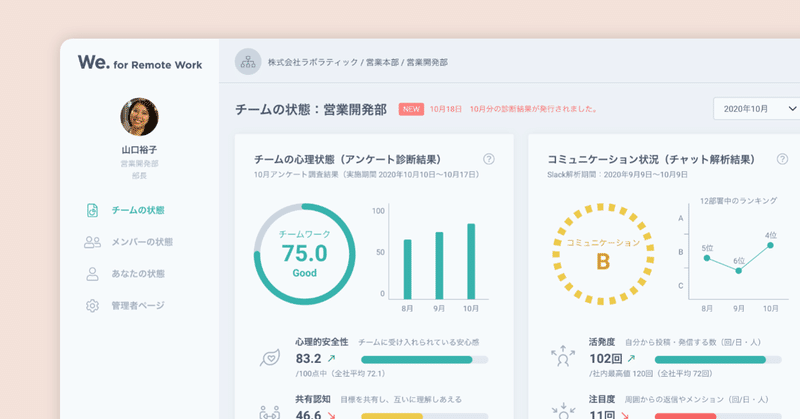Image resolution: width=800 pixels, height=419 pixels.
Task: Click 活発度 person with arrows icon
Action: pyautogui.click(x=563, y=356)
